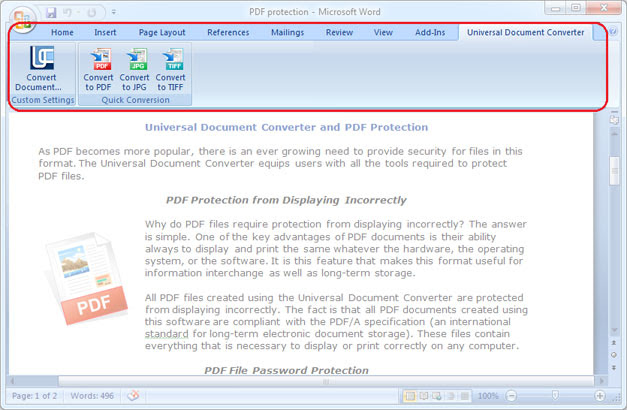Go to next page browse button

coord(614,368)
